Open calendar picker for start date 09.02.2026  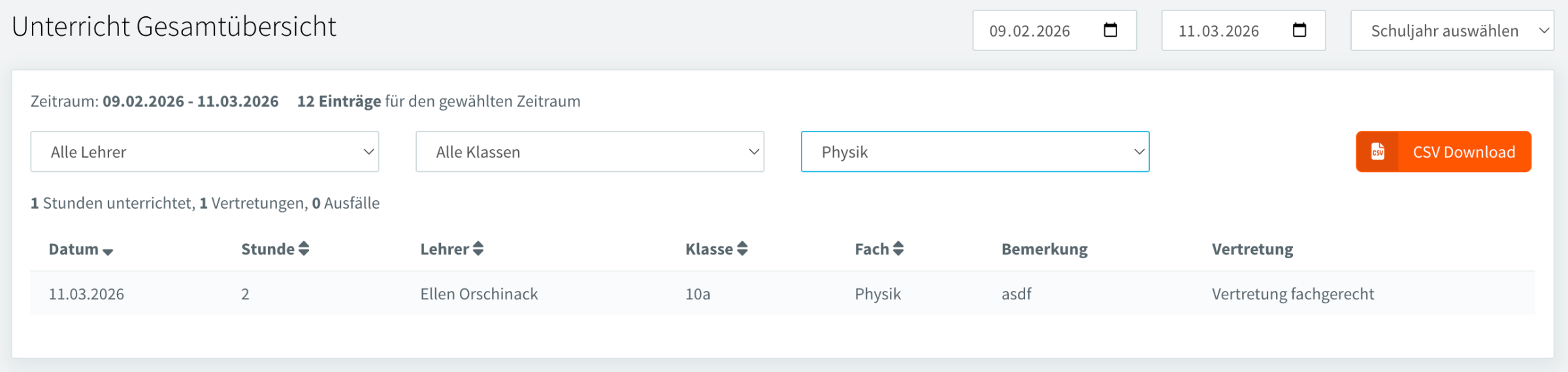[1110, 30]
